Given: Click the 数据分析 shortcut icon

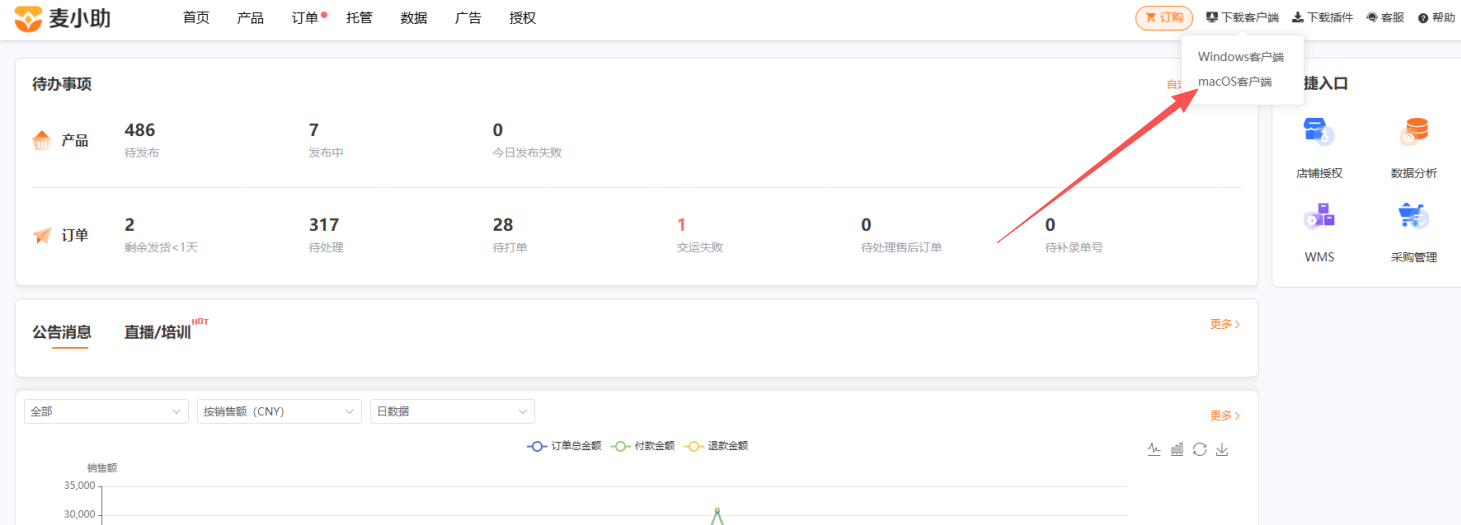Looking at the screenshot, I should tap(1414, 131).
